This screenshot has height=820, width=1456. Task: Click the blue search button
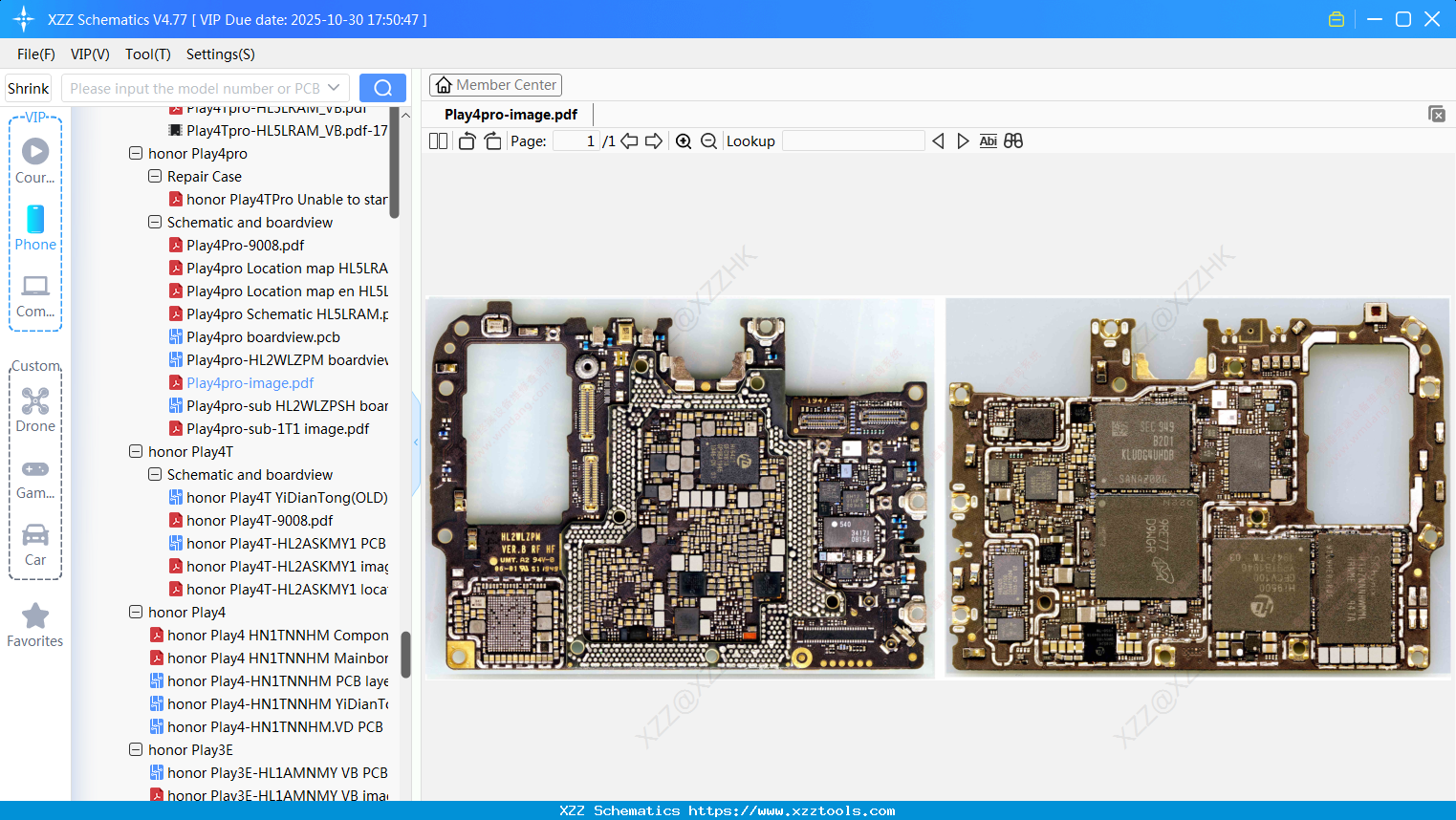(x=382, y=88)
